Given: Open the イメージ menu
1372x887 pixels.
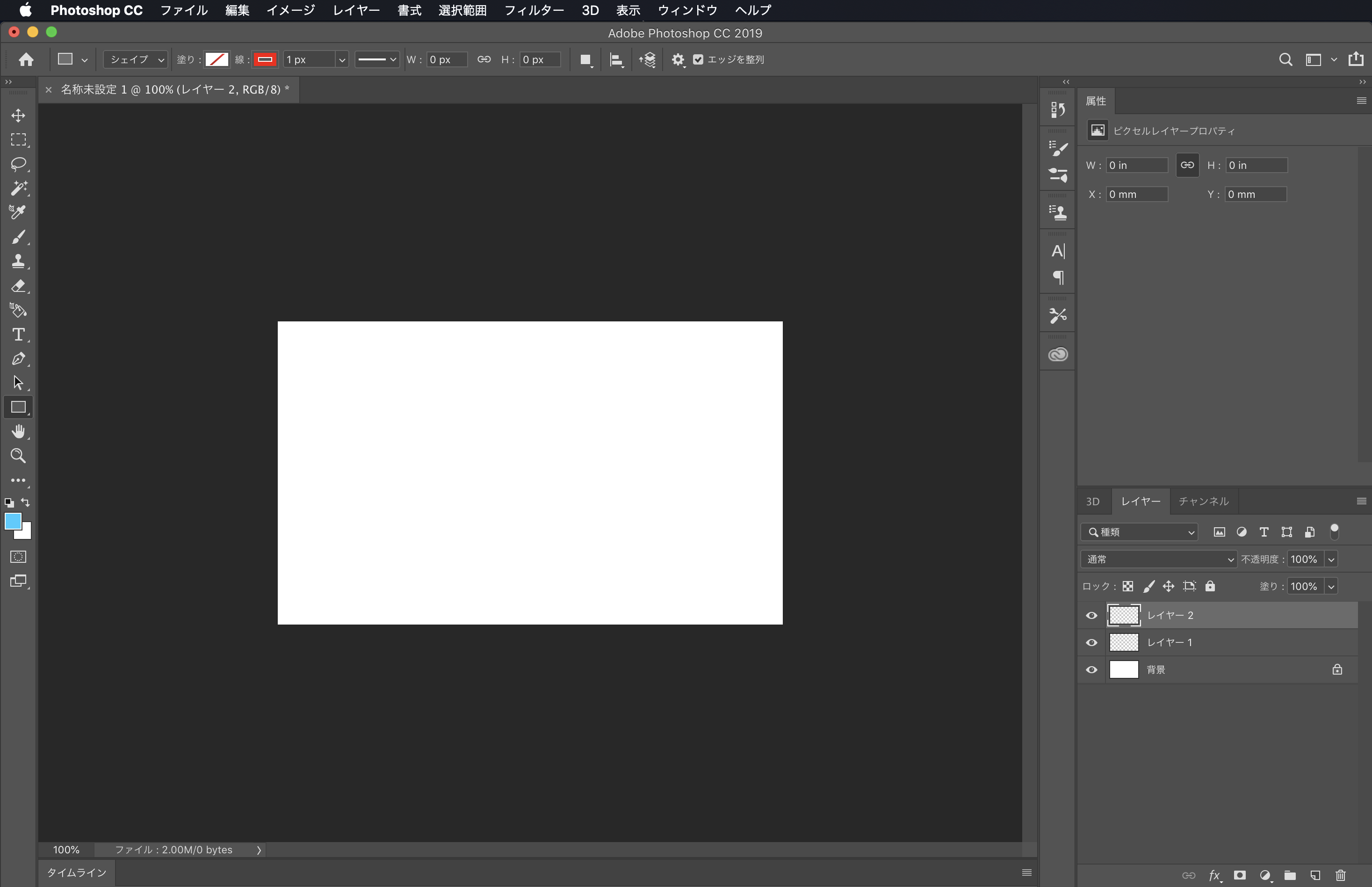Looking at the screenshot, I should pyautogui.click(x=291, y=10).
